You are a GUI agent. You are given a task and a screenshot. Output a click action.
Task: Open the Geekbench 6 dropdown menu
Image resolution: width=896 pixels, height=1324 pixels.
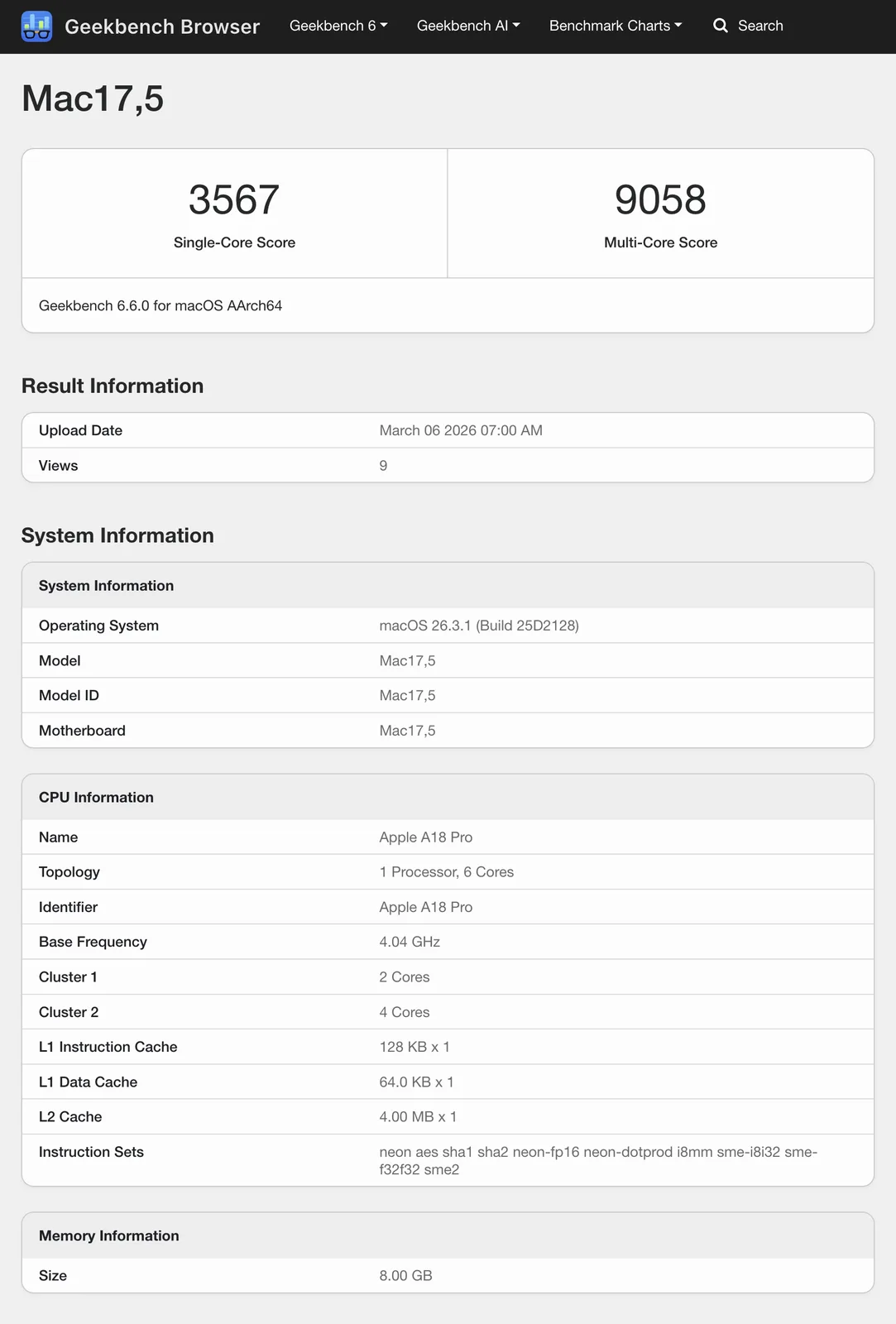(x=338, y=26)
